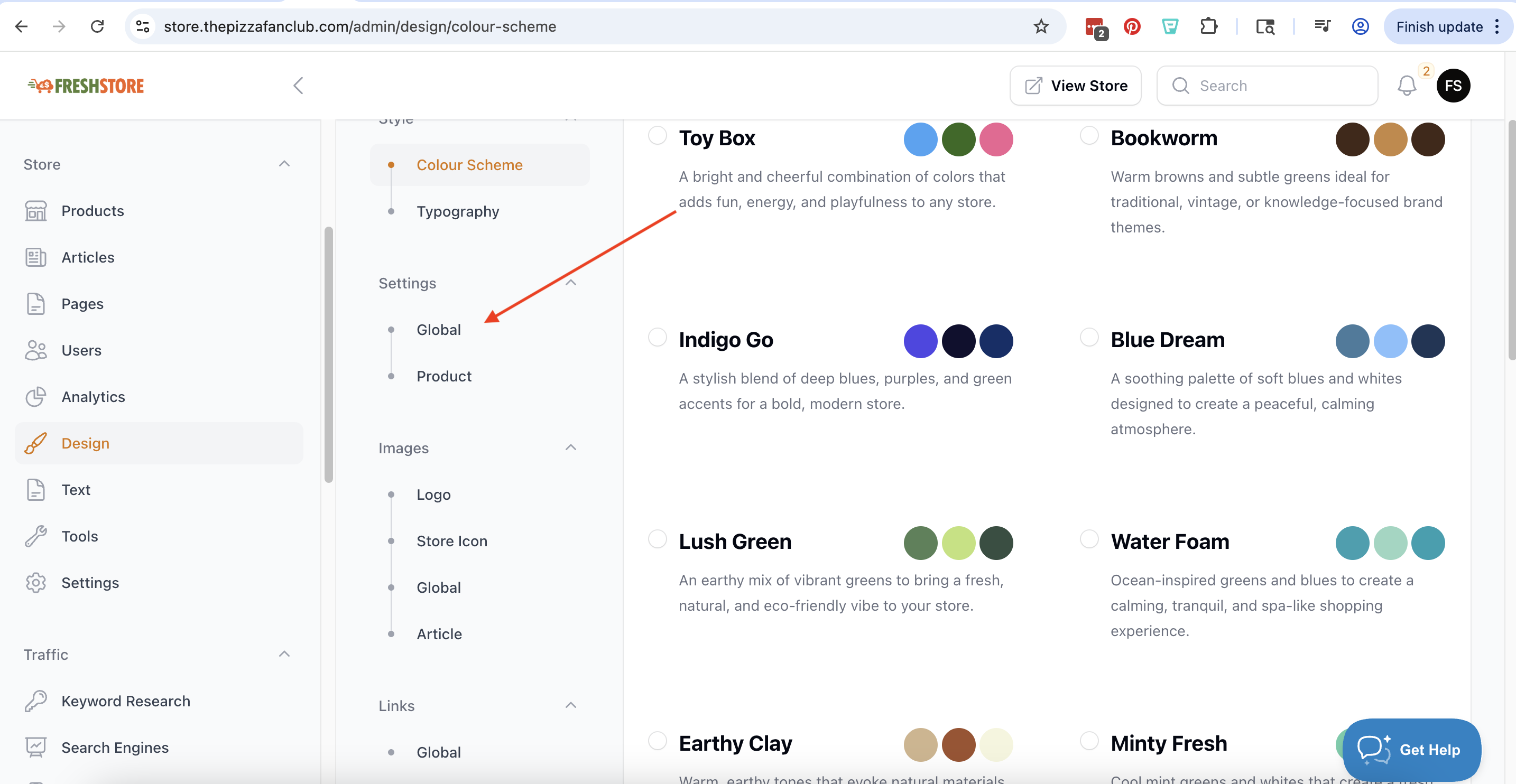This screenshot has width=1516, height=784.
Task: Open the Typography menu item
Action: tap(457, 211)
